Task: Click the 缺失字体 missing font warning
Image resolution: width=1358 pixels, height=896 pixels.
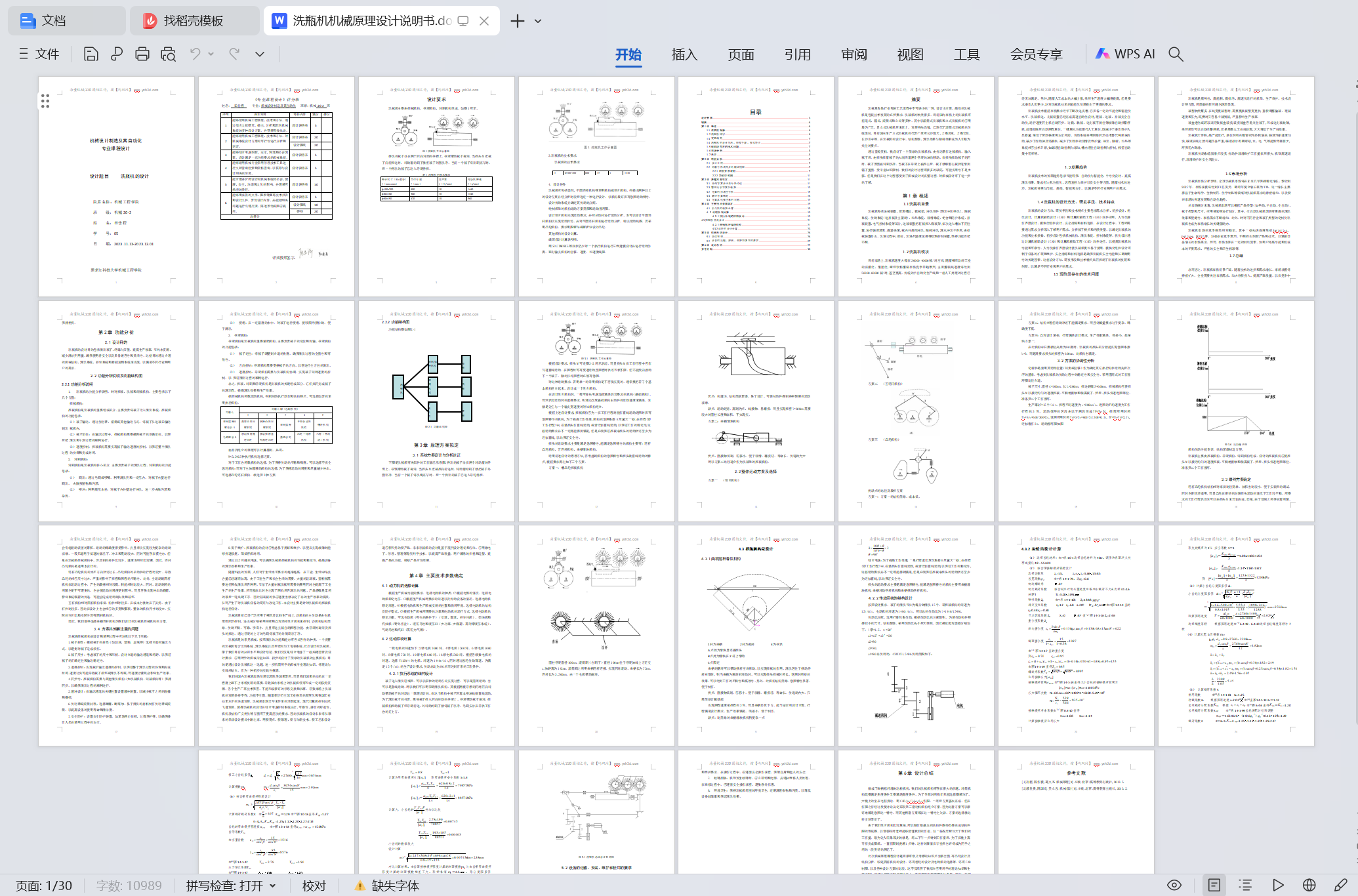Action: [387, 886]
